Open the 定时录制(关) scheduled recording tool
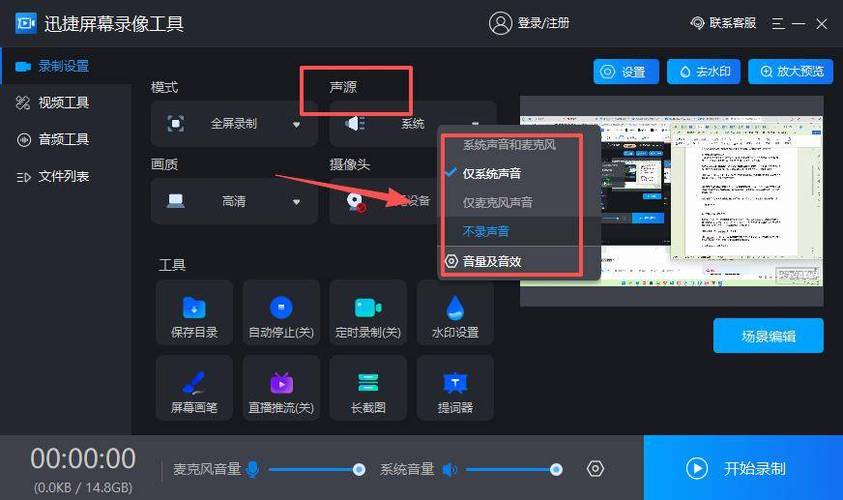 pos(368,312)
